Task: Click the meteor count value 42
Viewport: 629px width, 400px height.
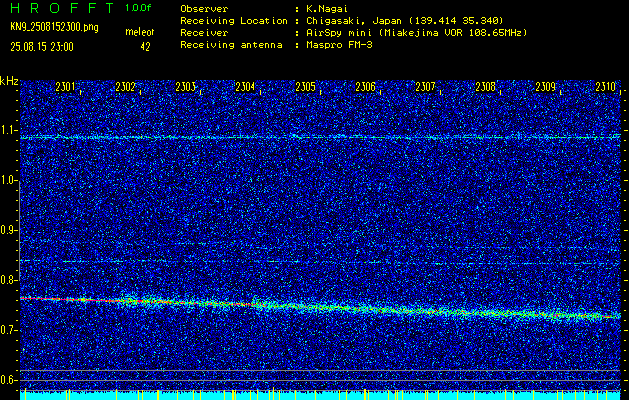Action: [x=145, y=47]
